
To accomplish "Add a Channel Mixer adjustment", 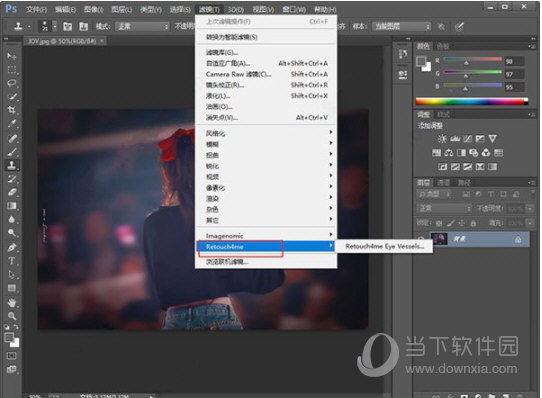I will coord(486,152).
